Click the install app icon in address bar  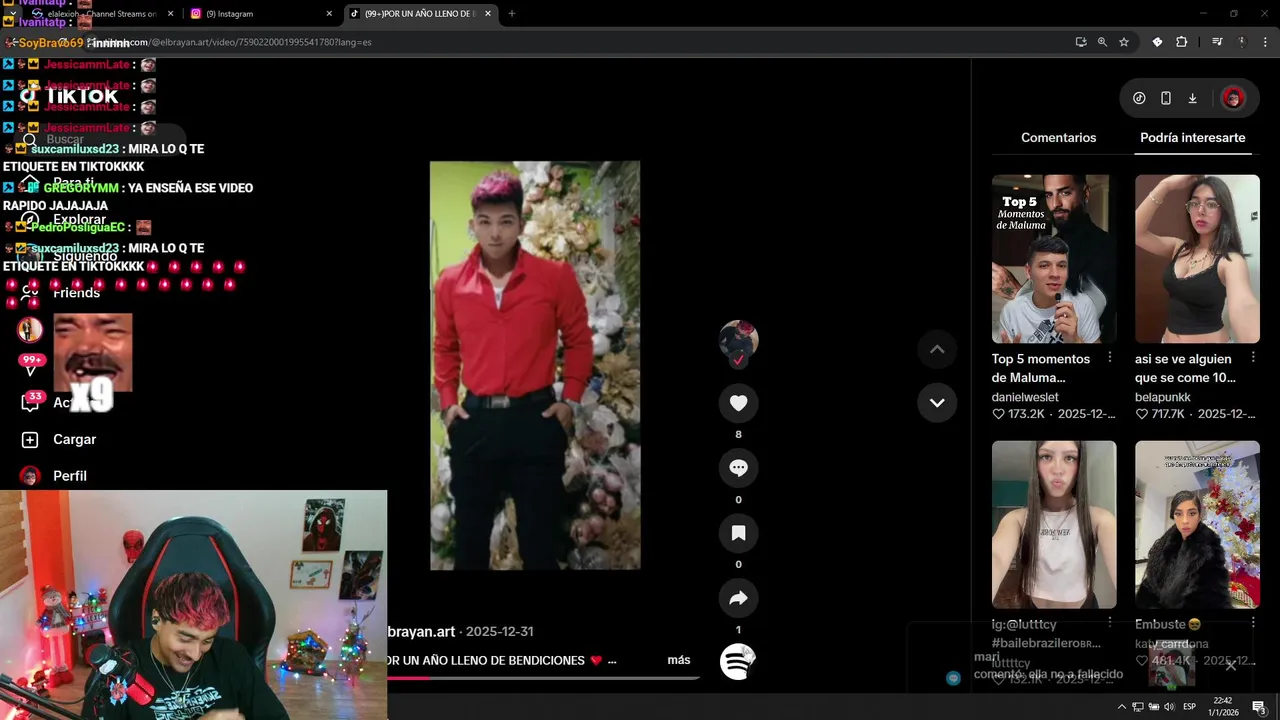pyautogui.click(x=1081, y=42)
